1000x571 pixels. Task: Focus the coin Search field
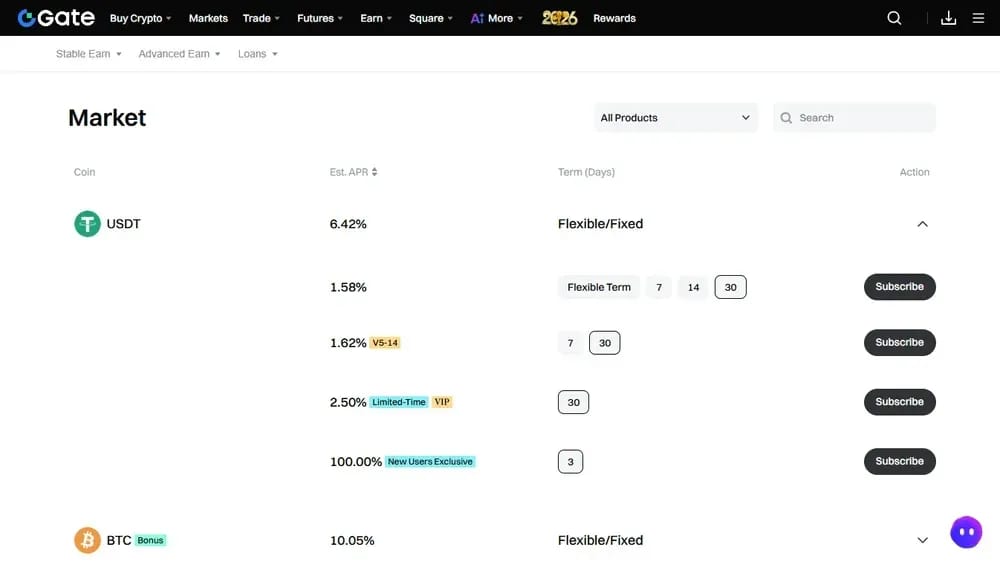click(x=854, y=117)
